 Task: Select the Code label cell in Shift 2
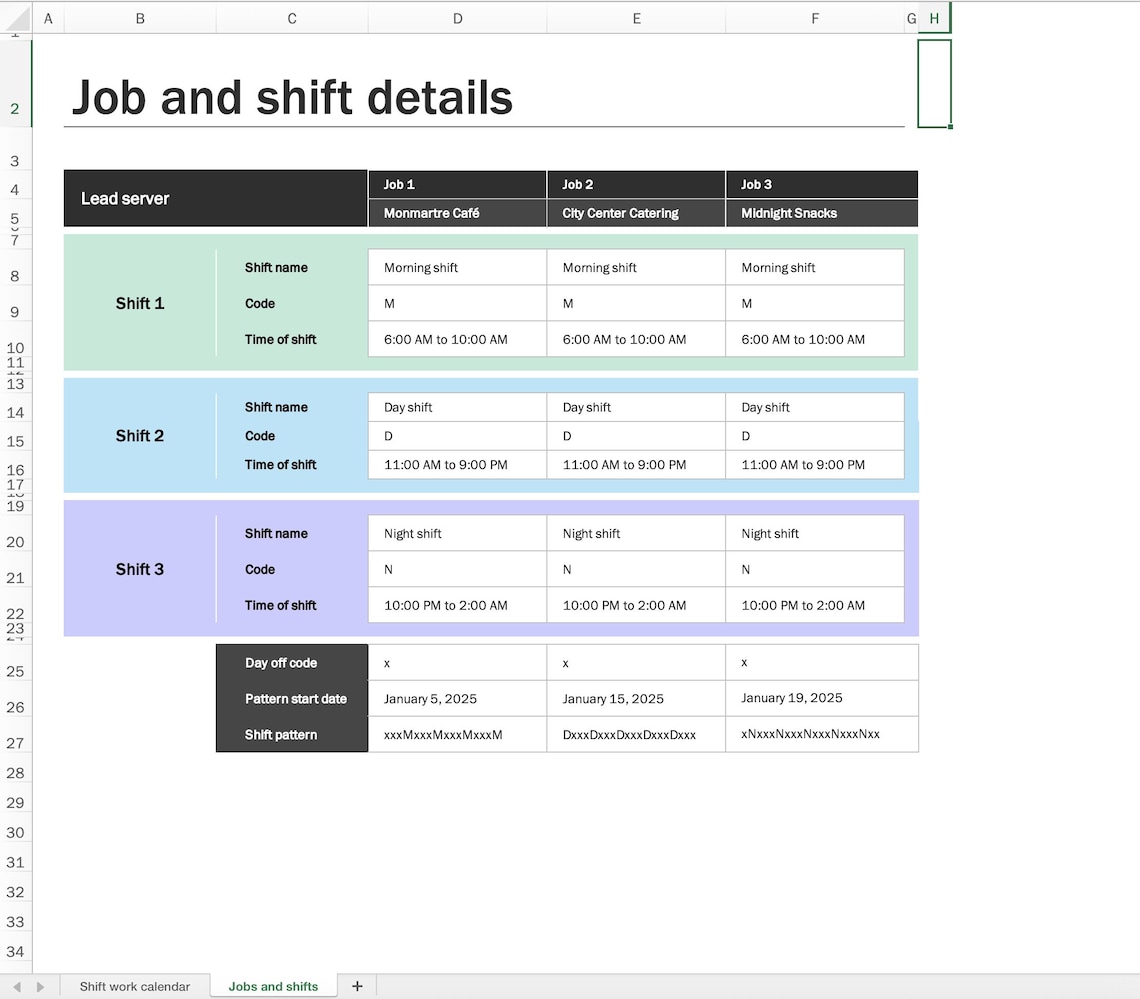[x=290, y=436]
